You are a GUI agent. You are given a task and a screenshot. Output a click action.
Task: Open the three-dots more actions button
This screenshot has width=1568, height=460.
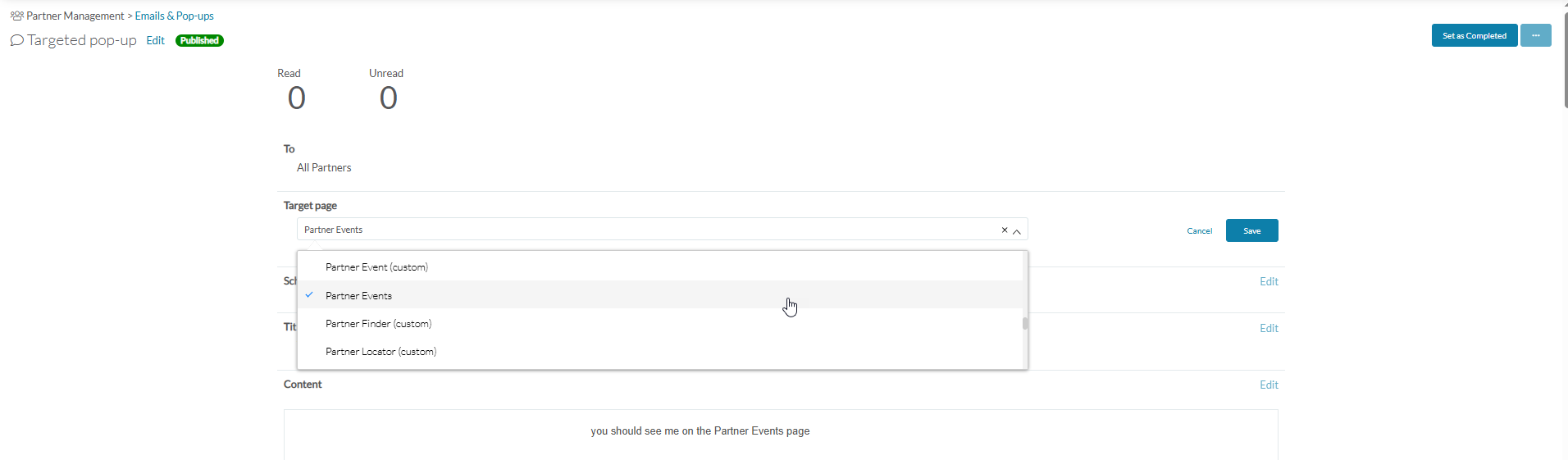pyautogui.click(x=1535, y=35)
